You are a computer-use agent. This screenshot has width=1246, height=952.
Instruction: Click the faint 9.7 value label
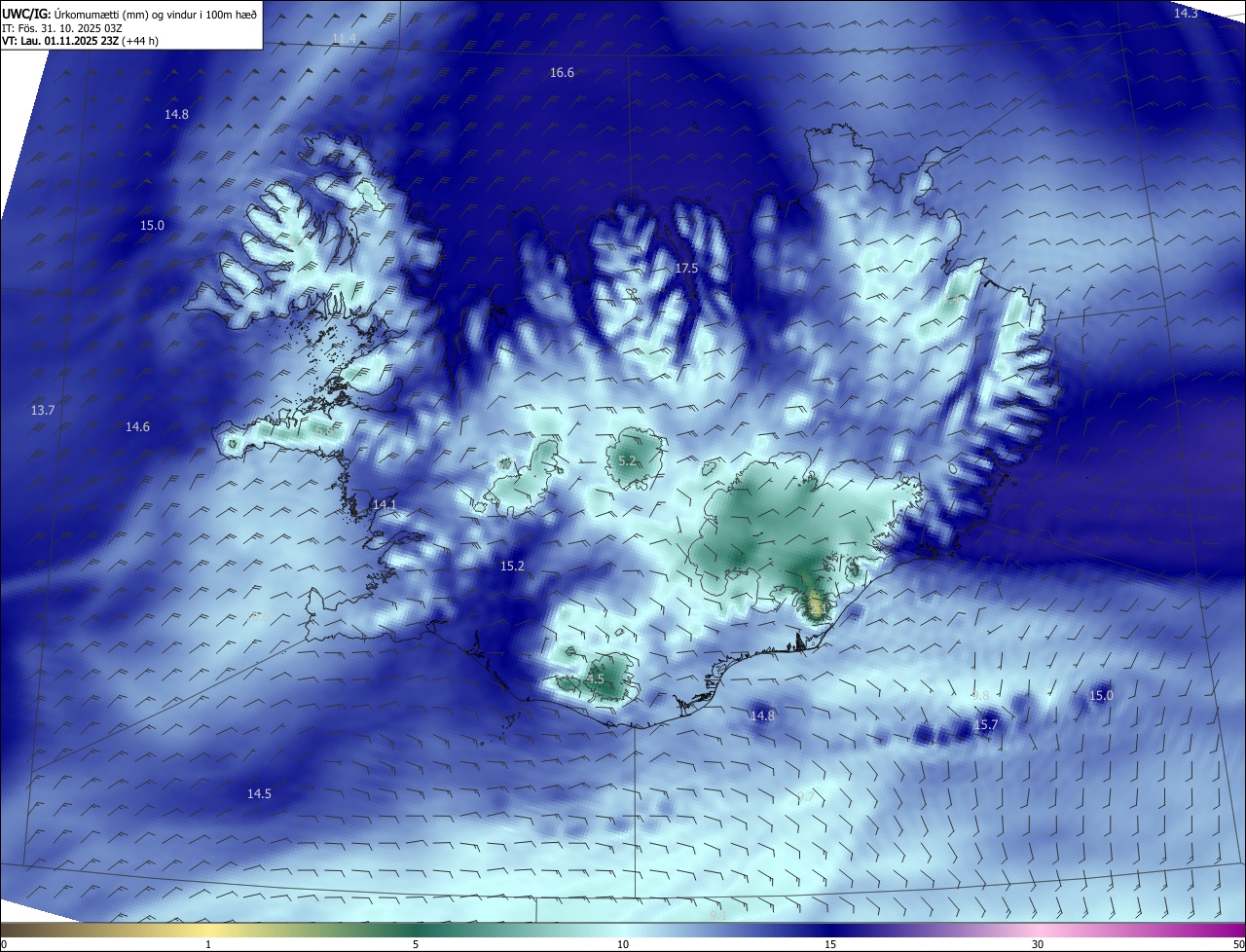click(x=805, y=798)
